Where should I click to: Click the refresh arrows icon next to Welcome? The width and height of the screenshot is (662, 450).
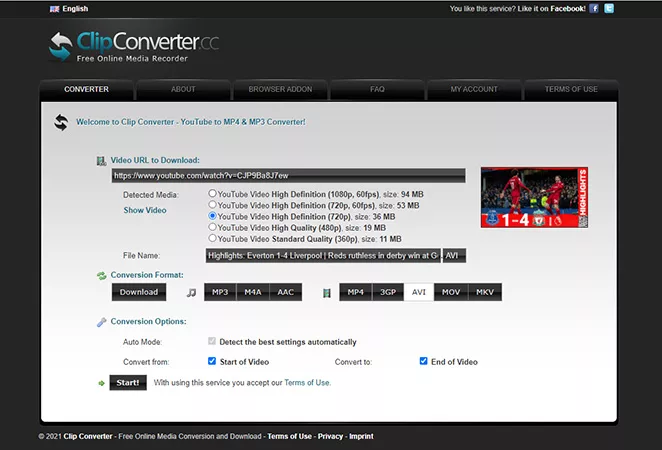(x=61, y=122)
